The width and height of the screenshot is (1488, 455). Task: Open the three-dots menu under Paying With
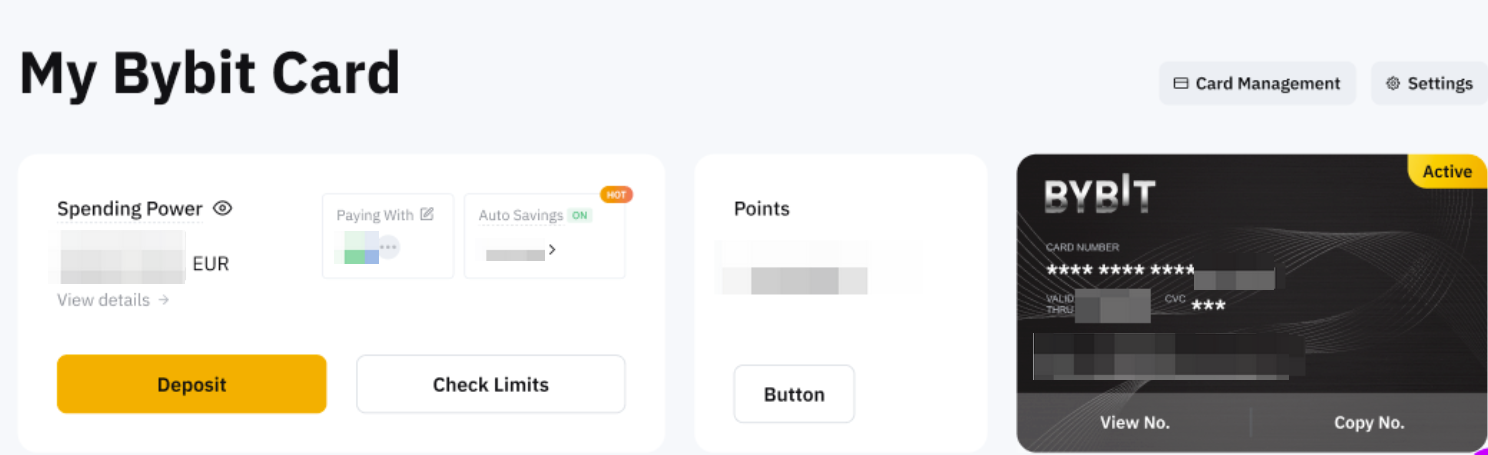[388, 247]
